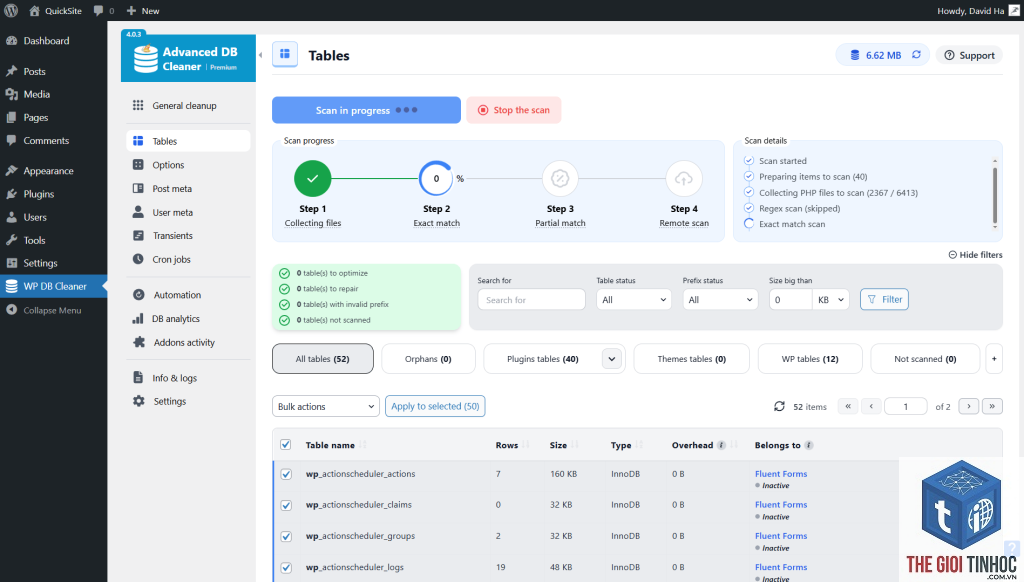Screen dimensions: 1024x582
Task: Click the plugin Settings gear icon
Action: pos(138,401)
